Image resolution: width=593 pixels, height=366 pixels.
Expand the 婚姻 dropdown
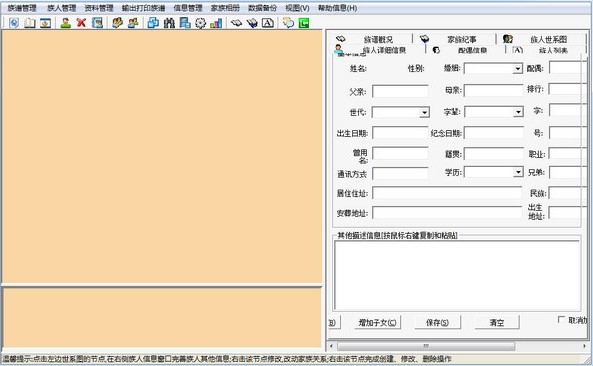(x=517, y=69)
